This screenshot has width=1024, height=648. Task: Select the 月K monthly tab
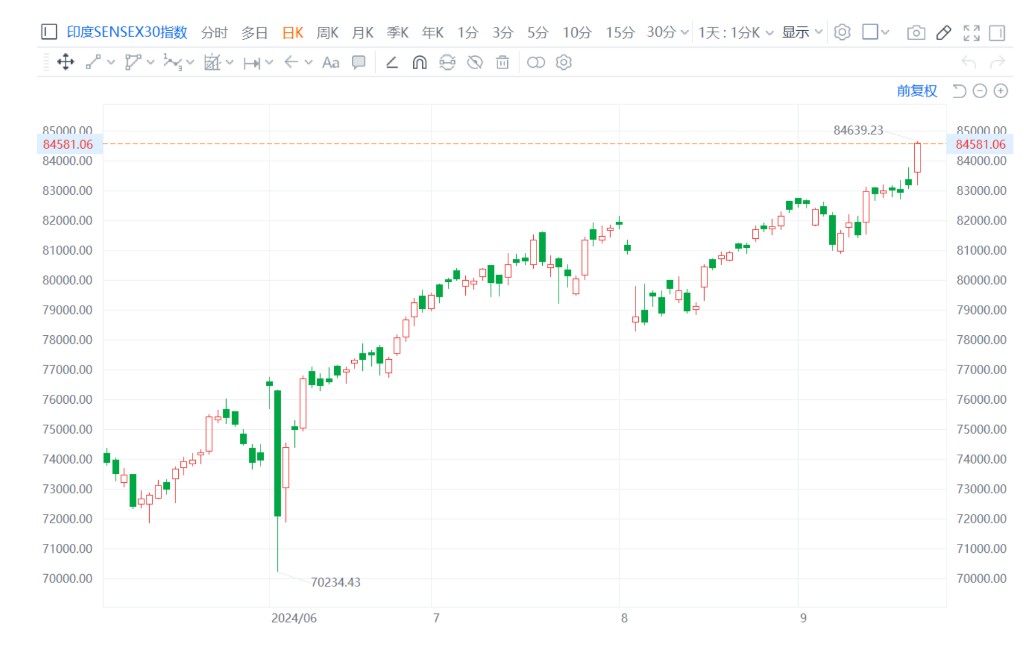[x=362, y=32]
